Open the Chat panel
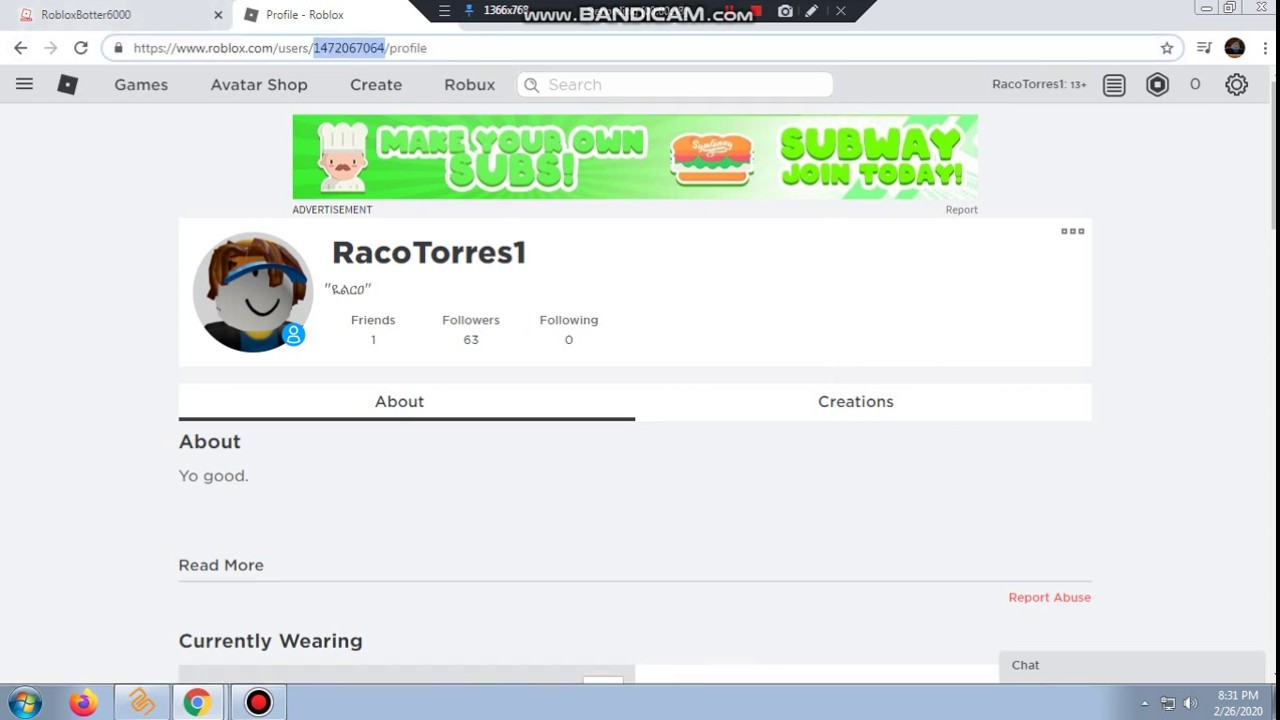Image resolution: width=1280 pixels, height=720 pixels. [x=1132, y=666]
